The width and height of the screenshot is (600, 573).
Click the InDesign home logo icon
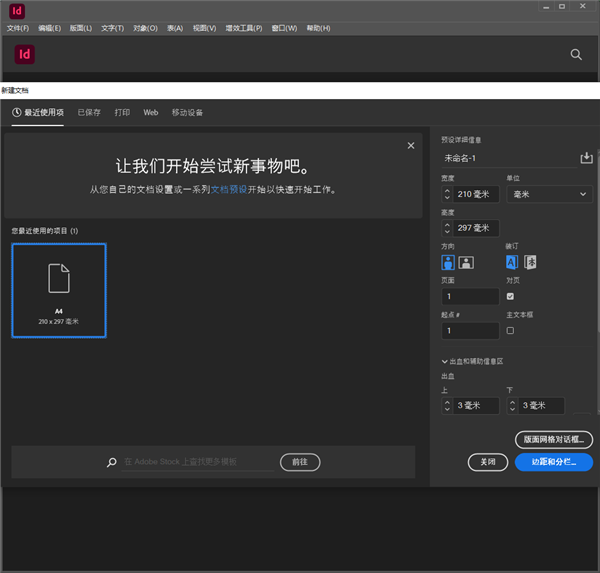[x=25, y=55]
